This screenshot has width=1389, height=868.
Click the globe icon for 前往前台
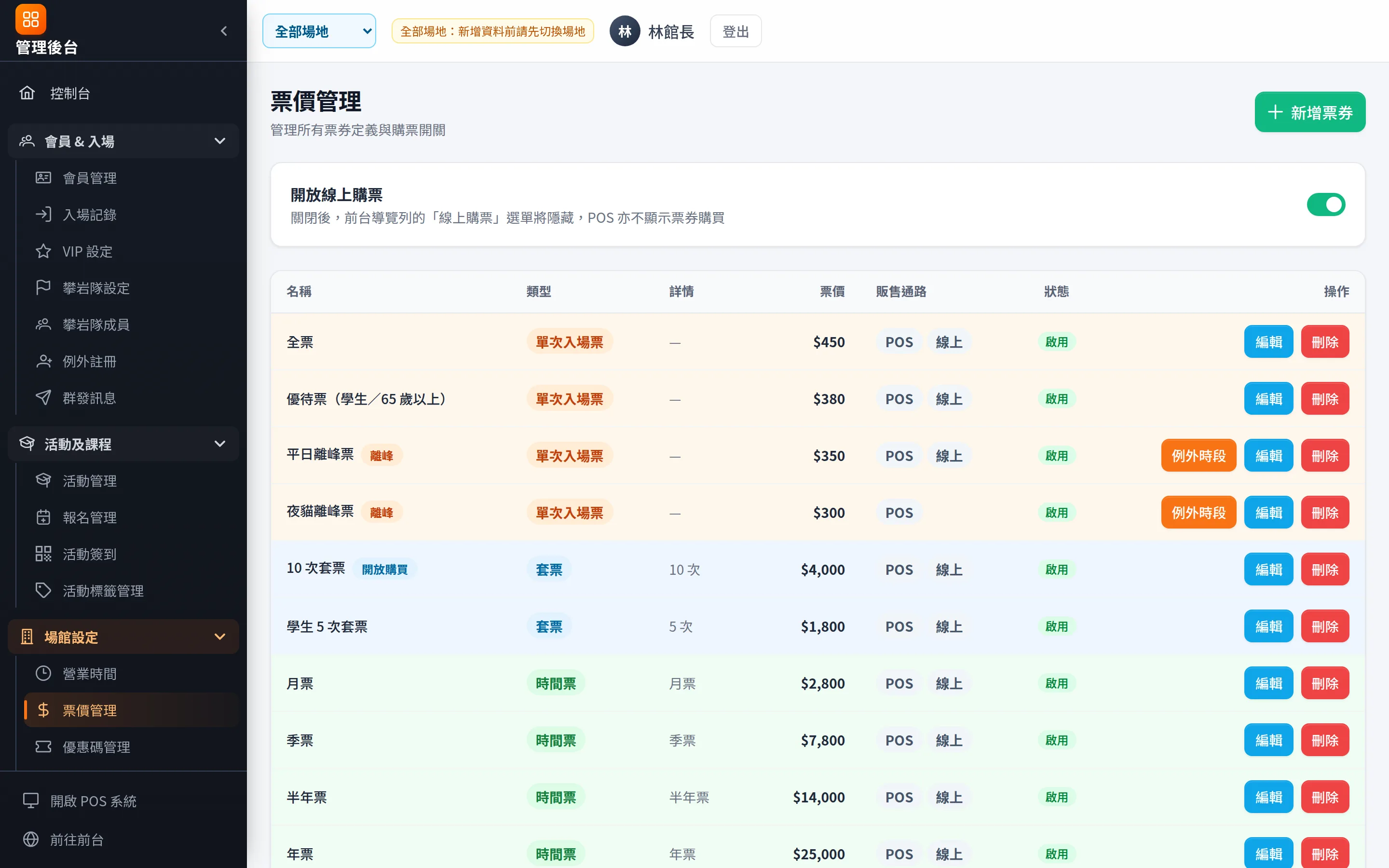click(x=30, y=839)
